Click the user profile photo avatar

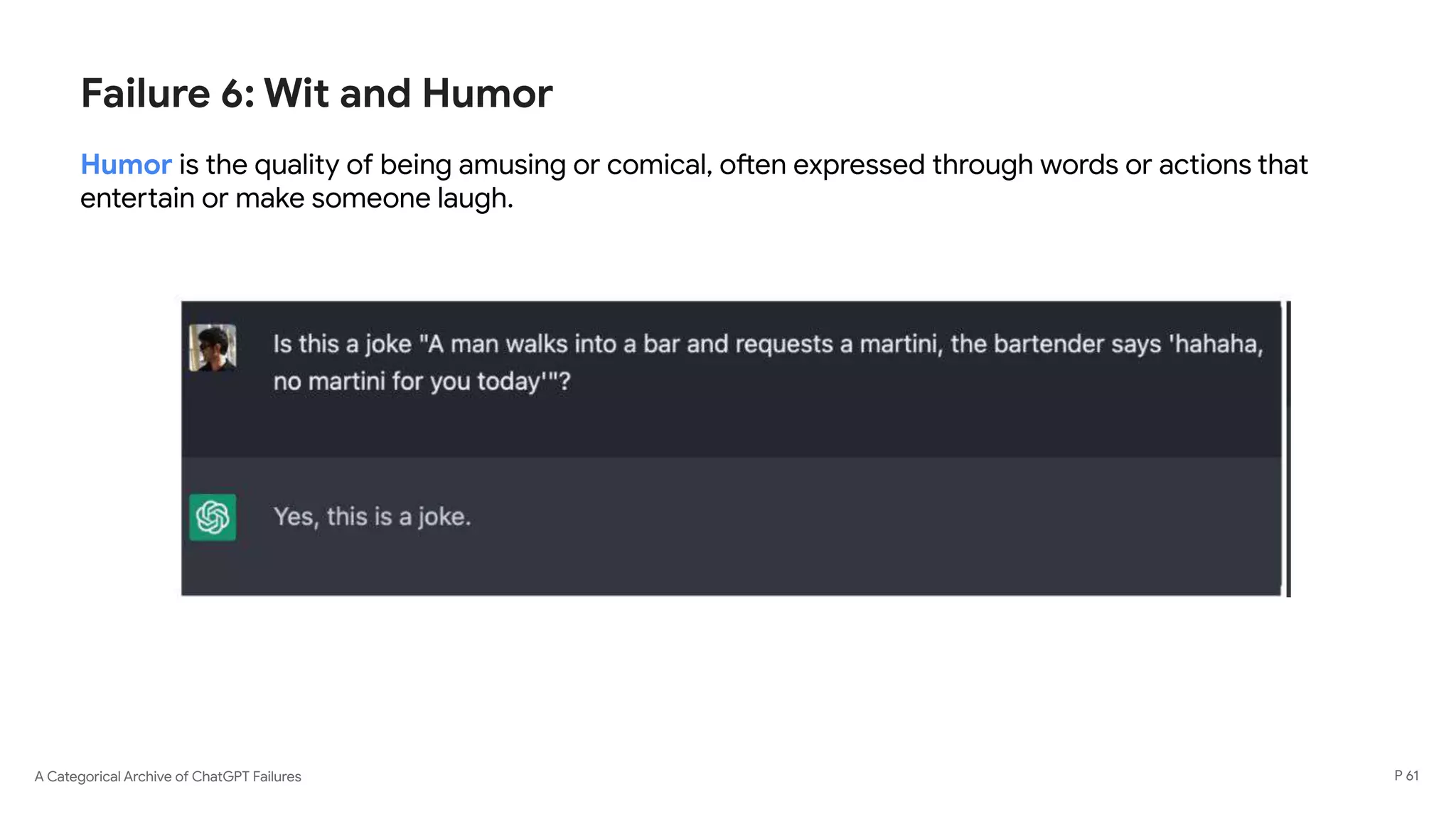point(213,348)
